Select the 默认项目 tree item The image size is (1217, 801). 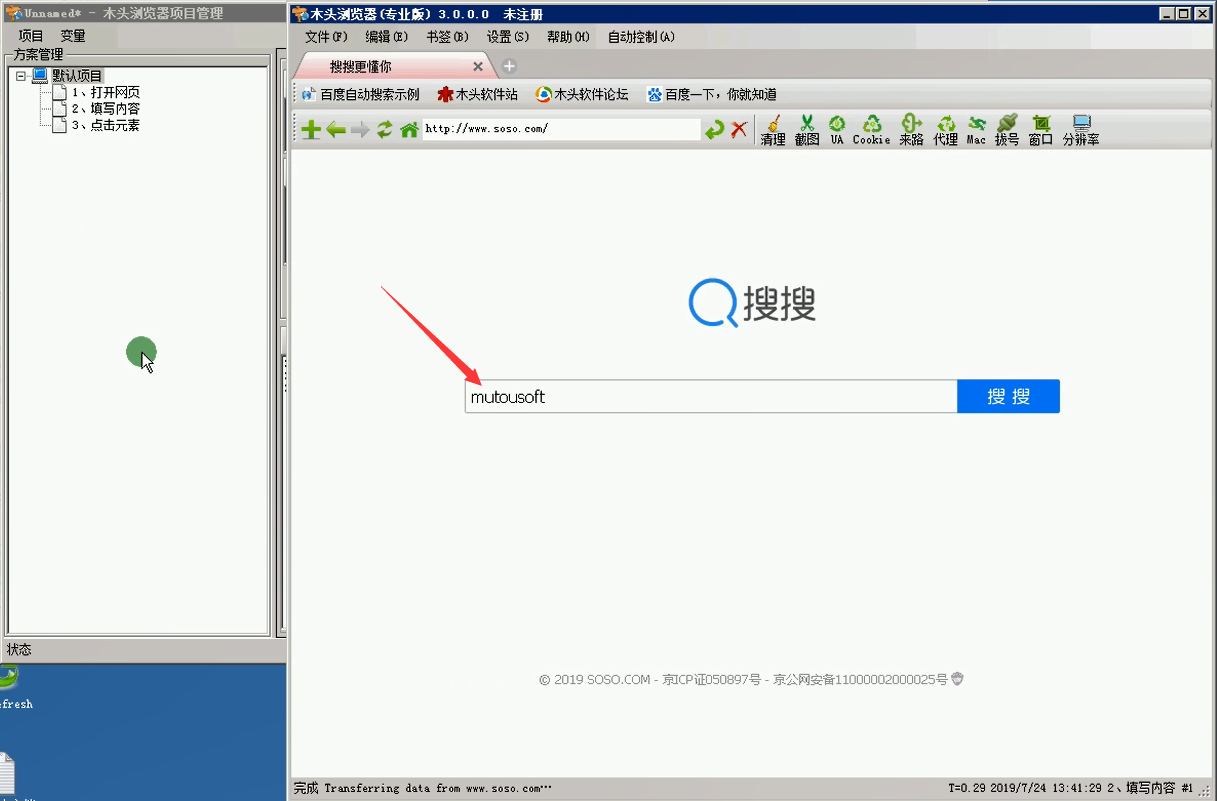pos(77,76)
